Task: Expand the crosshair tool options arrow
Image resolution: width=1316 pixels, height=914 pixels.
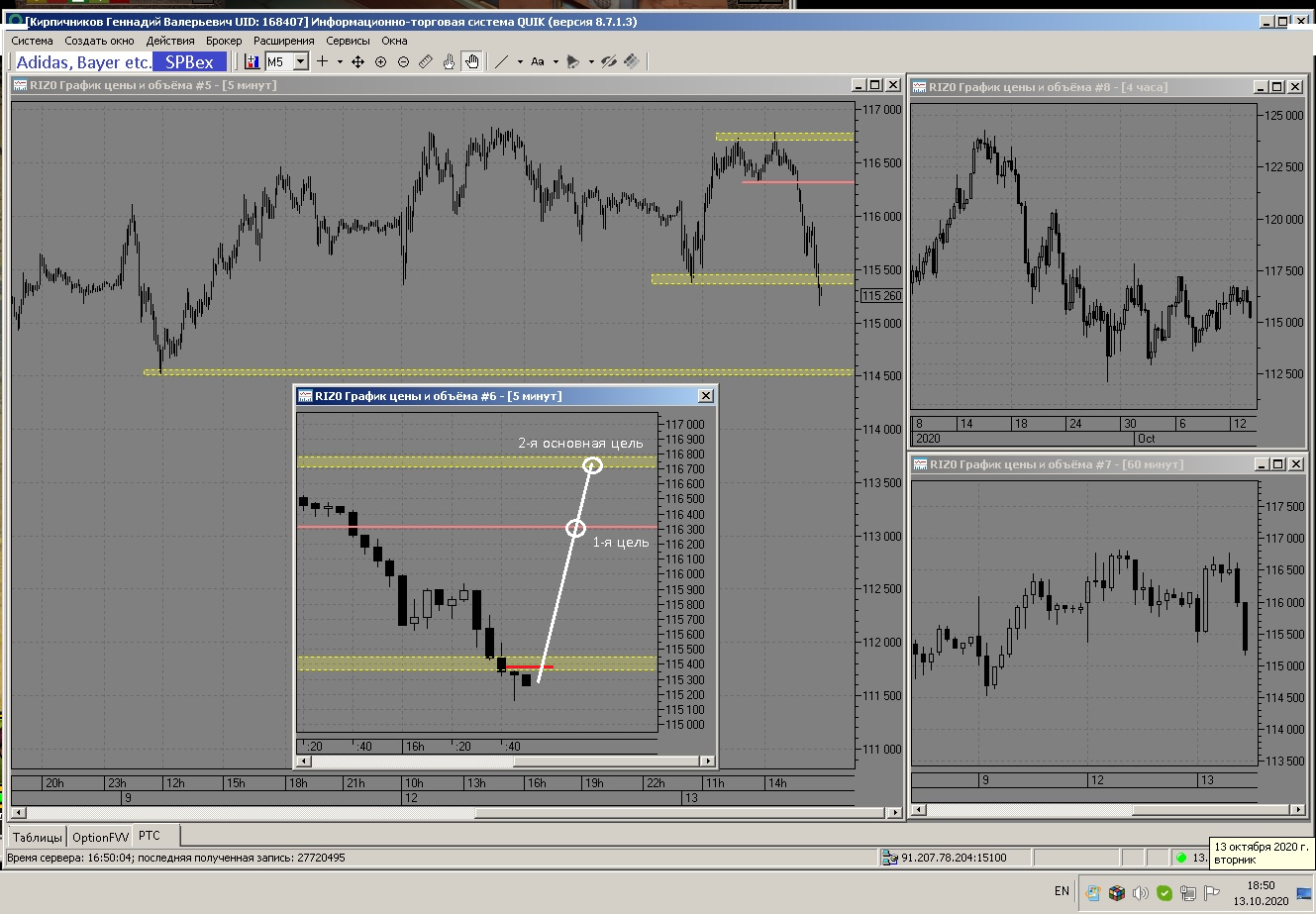Action: [340, 61]
